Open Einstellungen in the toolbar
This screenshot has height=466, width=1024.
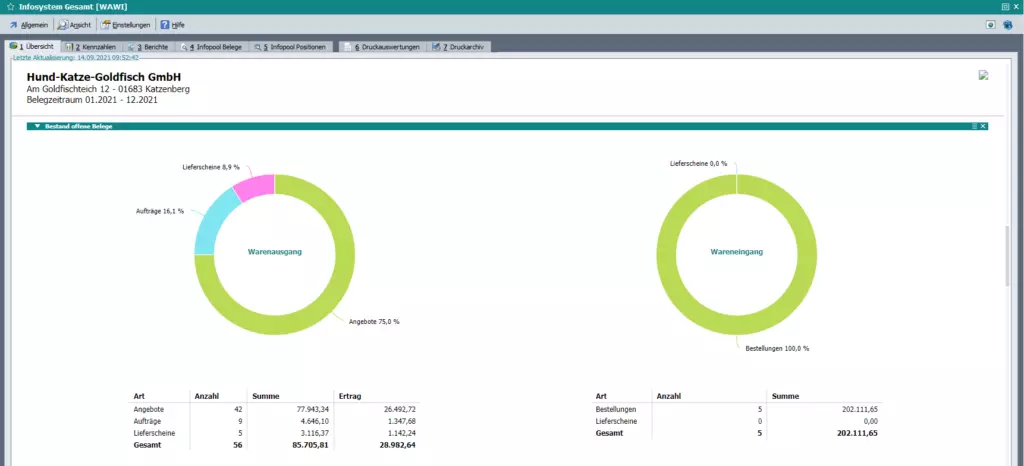pyautogui.click(x=128, y=24)
